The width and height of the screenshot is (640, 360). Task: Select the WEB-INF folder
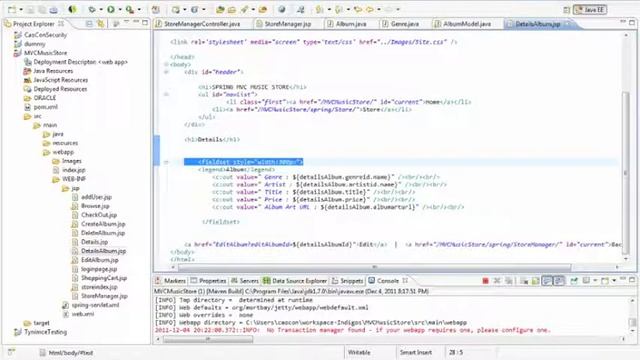pyautogui.click(x=73, y=179)
